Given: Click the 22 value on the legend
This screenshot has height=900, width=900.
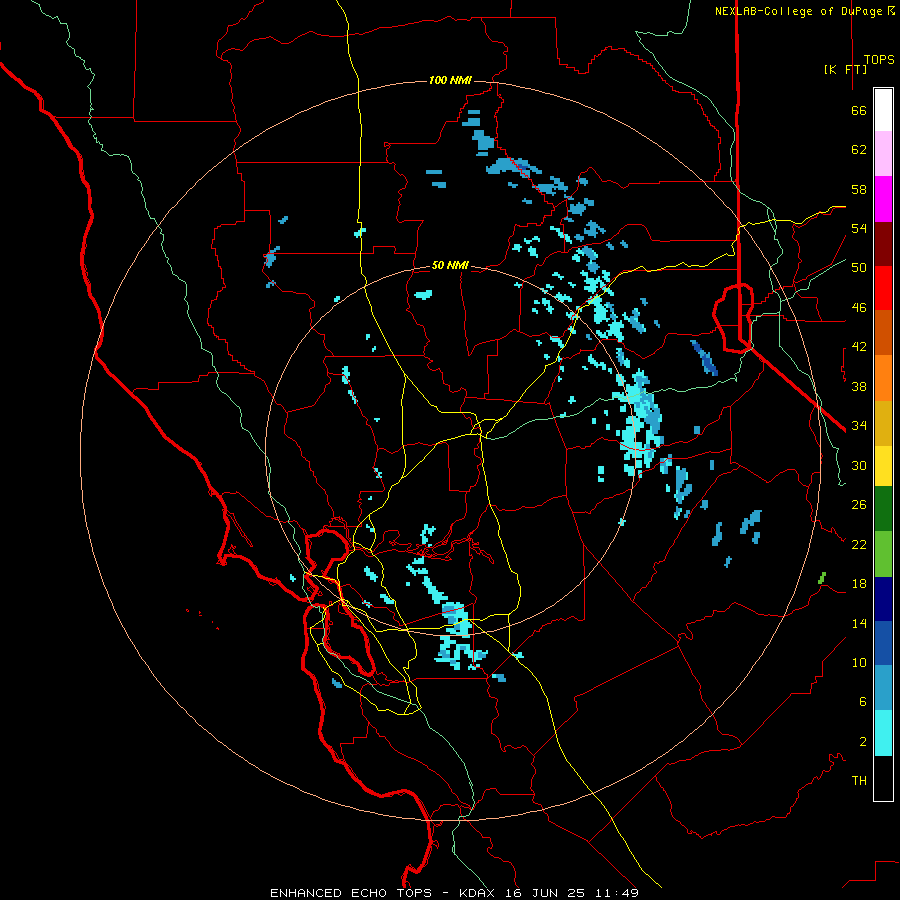Looking at the screenshot, I should [x=859, y=544].
